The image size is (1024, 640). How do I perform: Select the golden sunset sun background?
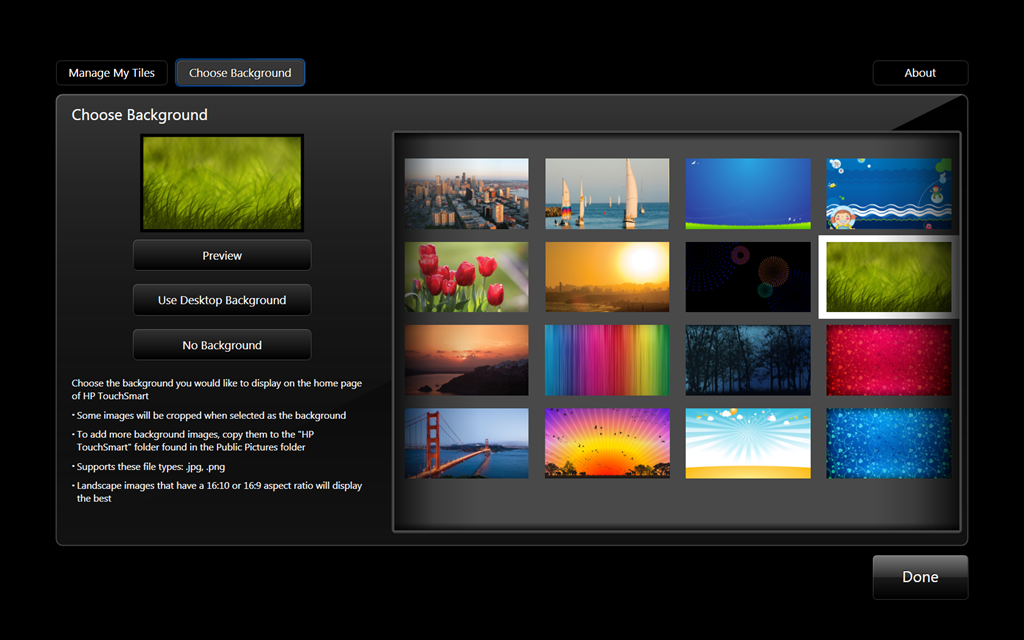pos(607,277)
